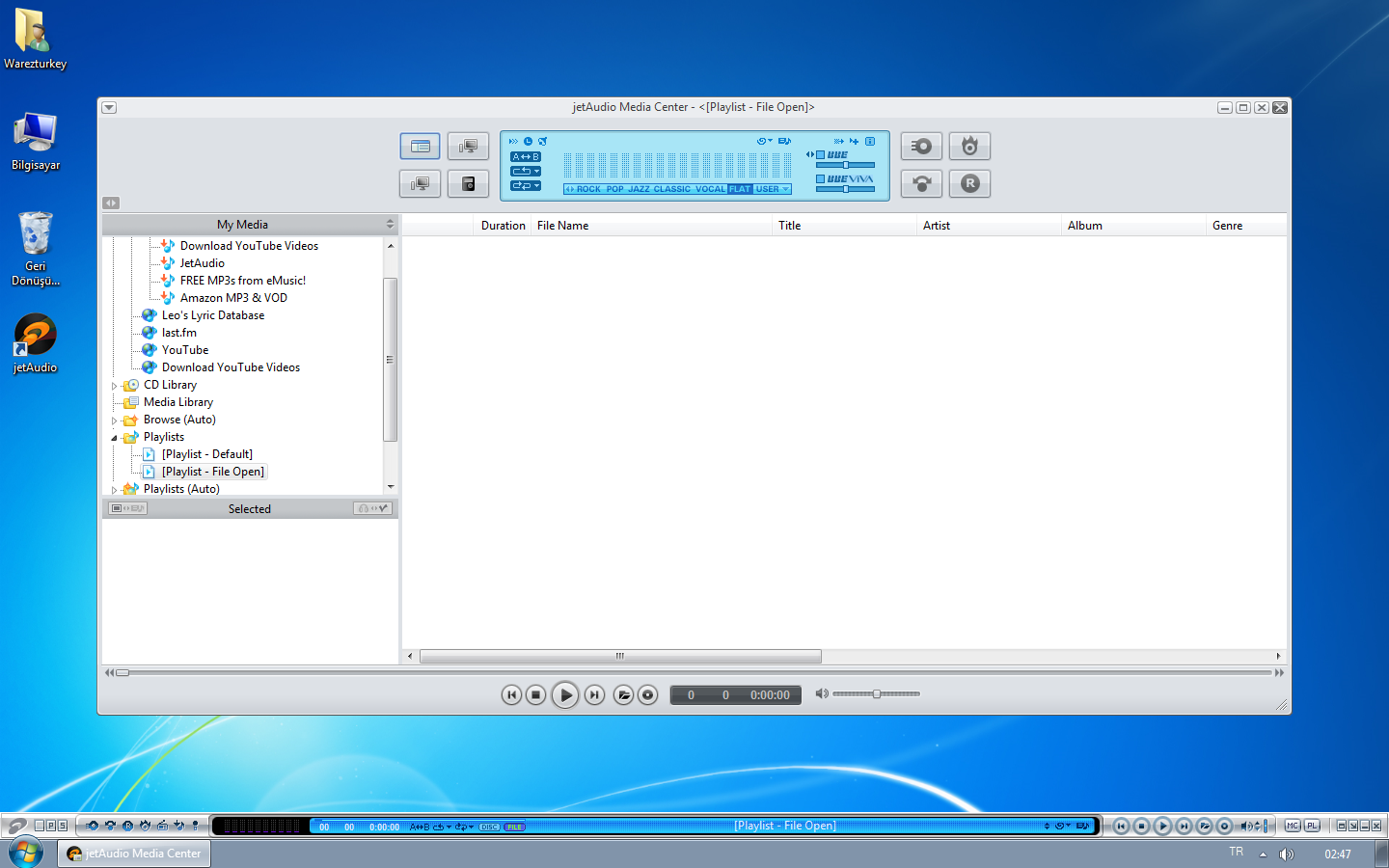
Task: Click the clock timer icon in the display
Action: (x=528, y=142)
